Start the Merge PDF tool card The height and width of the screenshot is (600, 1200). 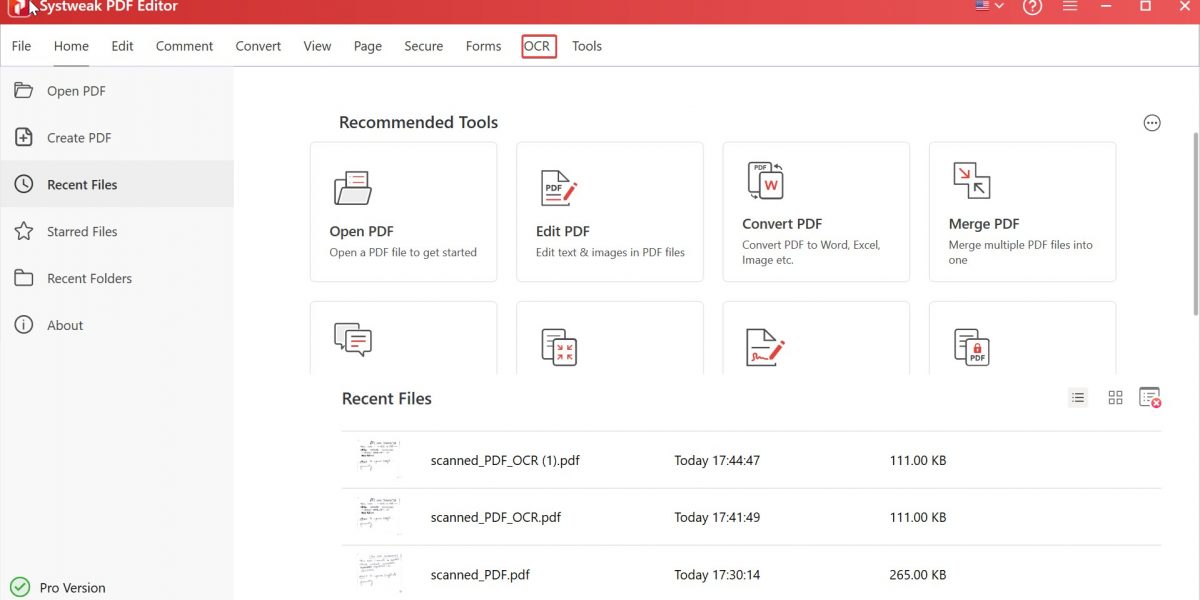click(1022, 212)
